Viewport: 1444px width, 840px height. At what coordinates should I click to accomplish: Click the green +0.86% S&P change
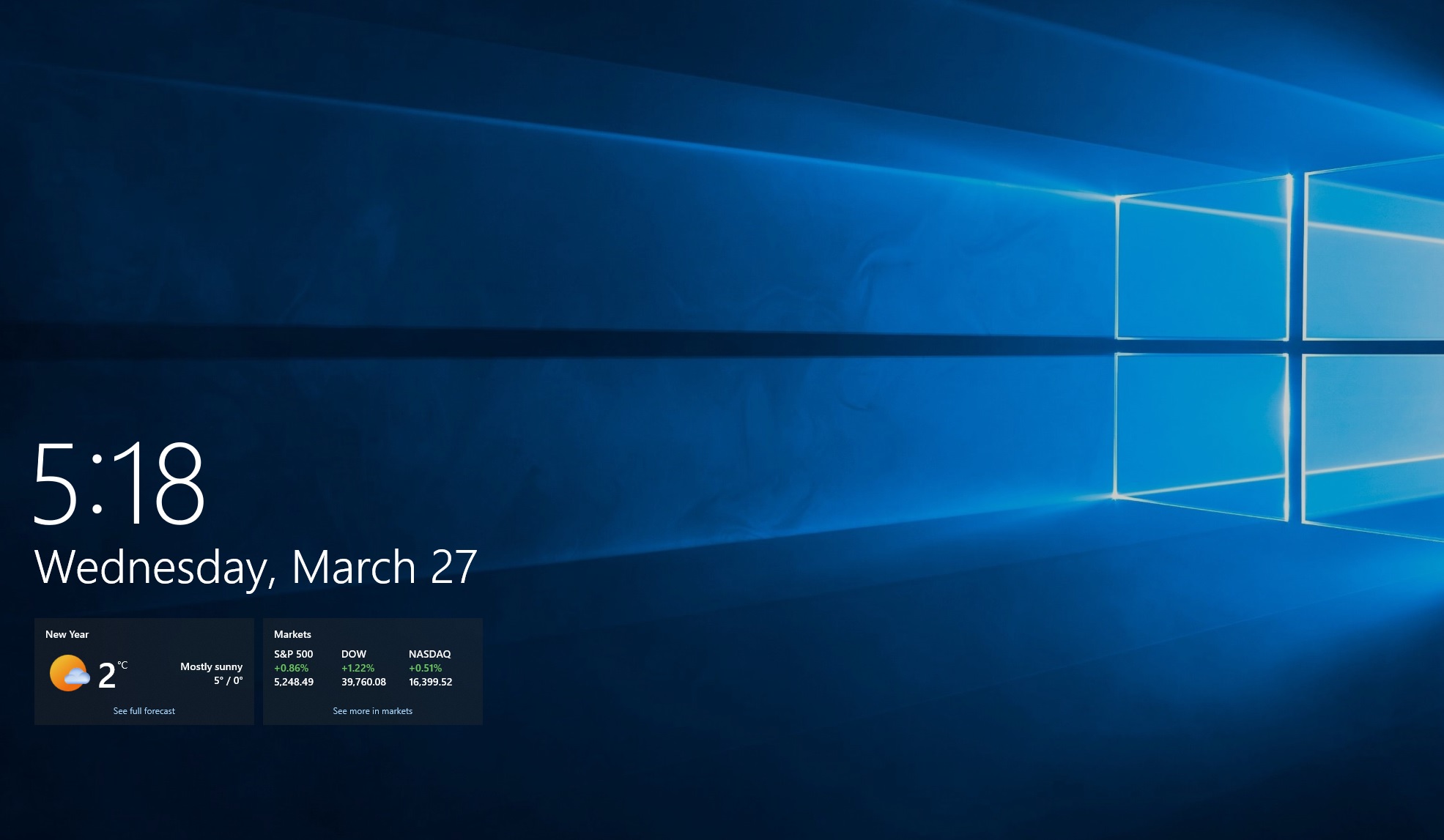(290, 668)
